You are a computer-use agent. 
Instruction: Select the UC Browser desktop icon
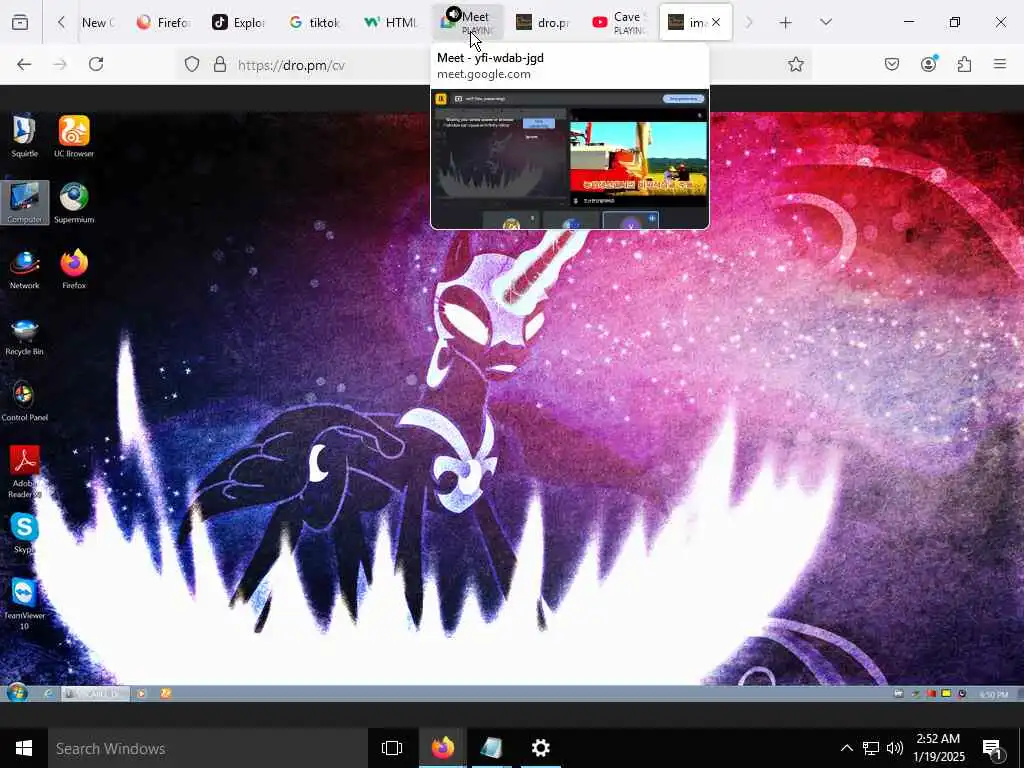coord(74,136)
